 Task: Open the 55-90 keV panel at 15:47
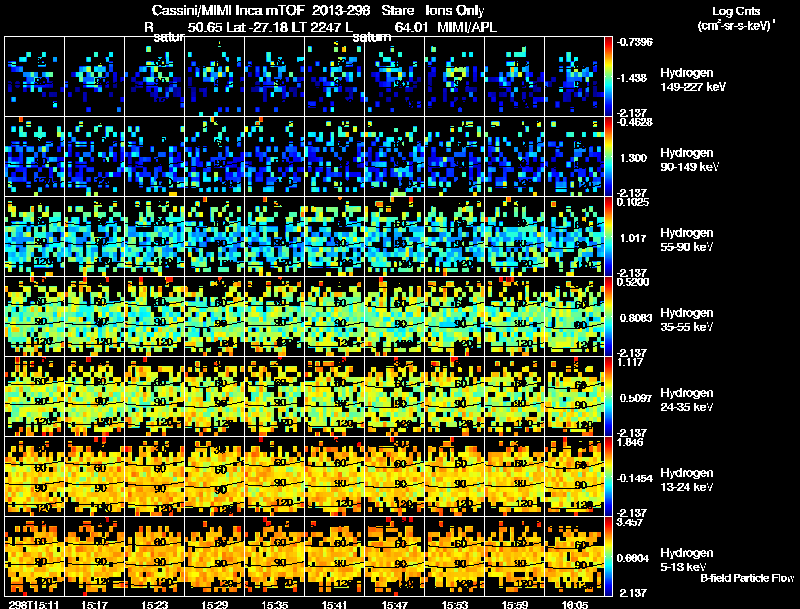(x=394, y=237)
